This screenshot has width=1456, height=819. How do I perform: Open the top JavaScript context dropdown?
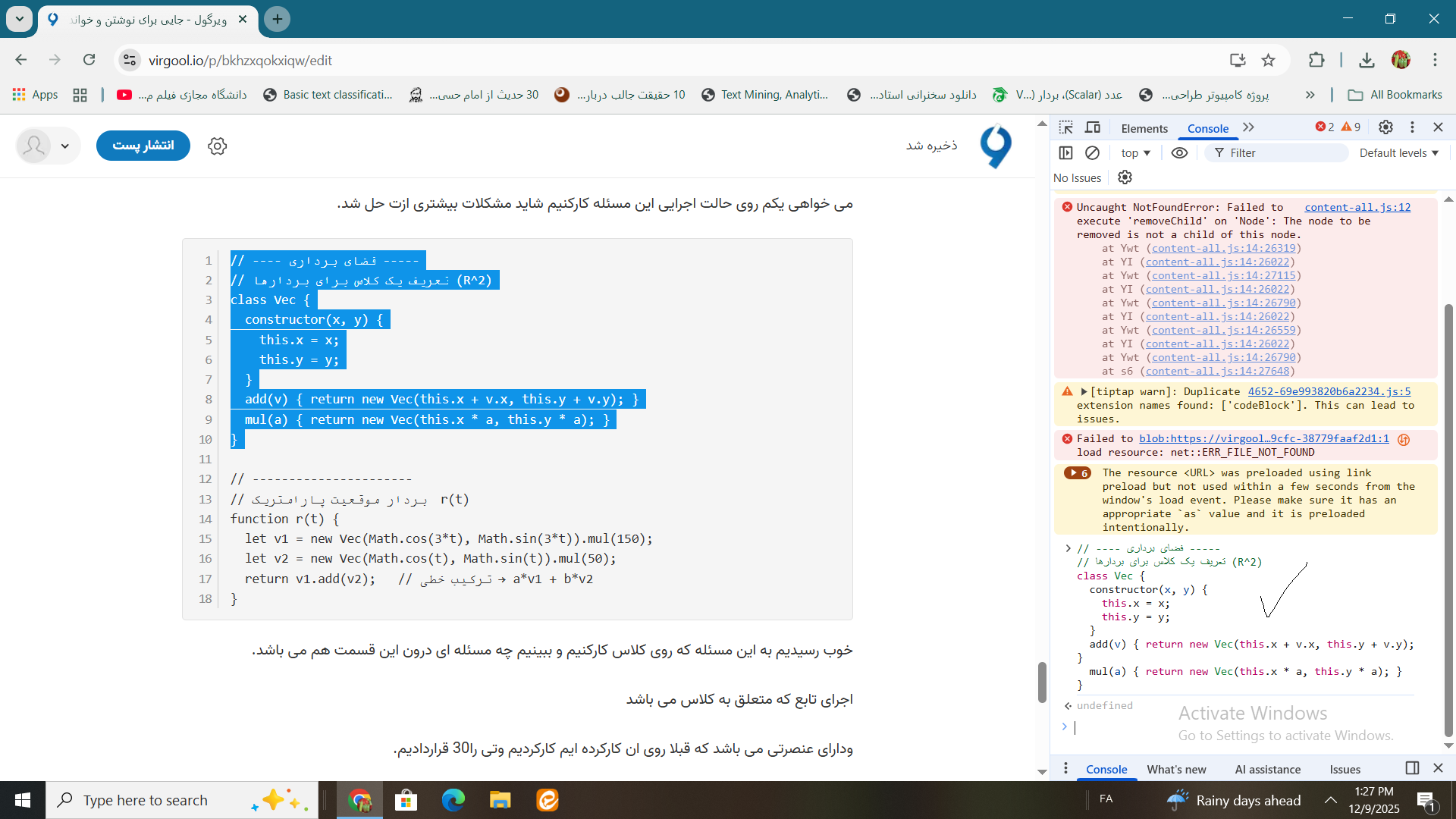pos(1135,152)
